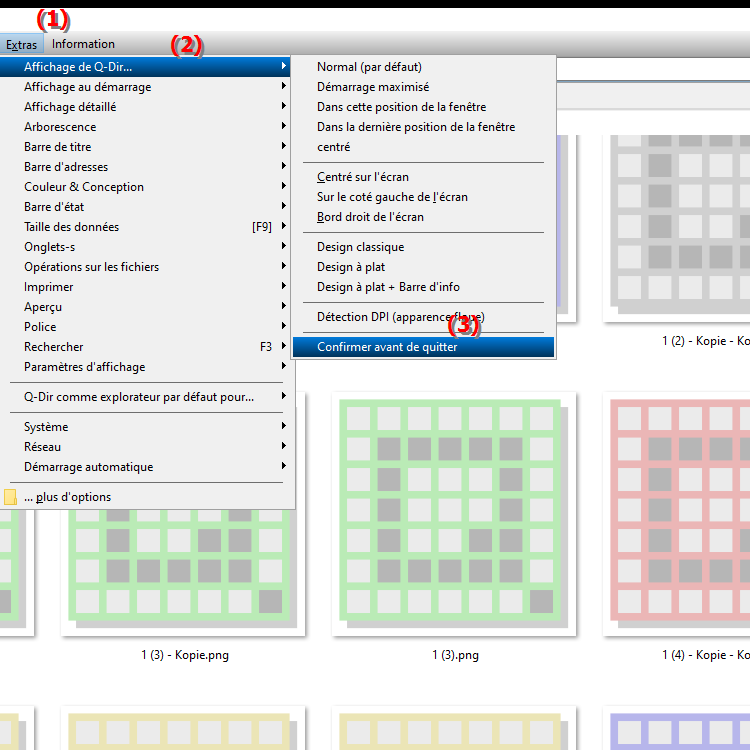Image resolution: width=750 pixels, height=750 pixels.
Task: Click ... plus d'options entry
Action: (146, 497)
